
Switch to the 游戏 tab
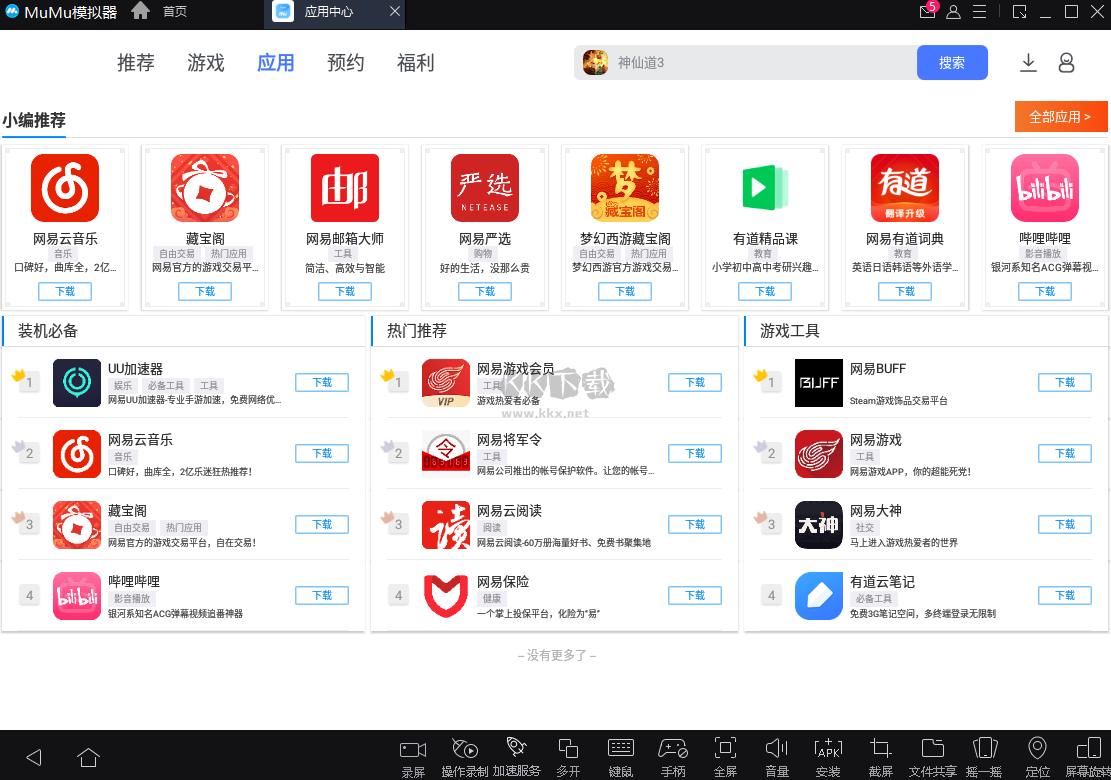205,62
